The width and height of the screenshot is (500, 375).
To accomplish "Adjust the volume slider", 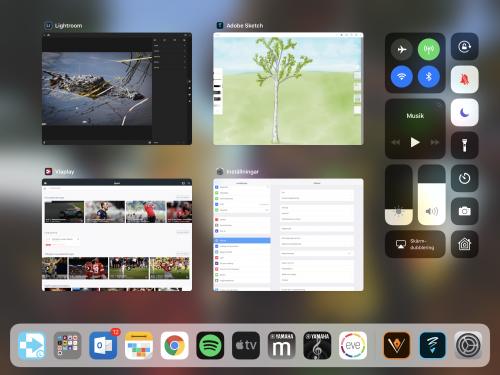I will pyautogui.click(x=432, y=195).
